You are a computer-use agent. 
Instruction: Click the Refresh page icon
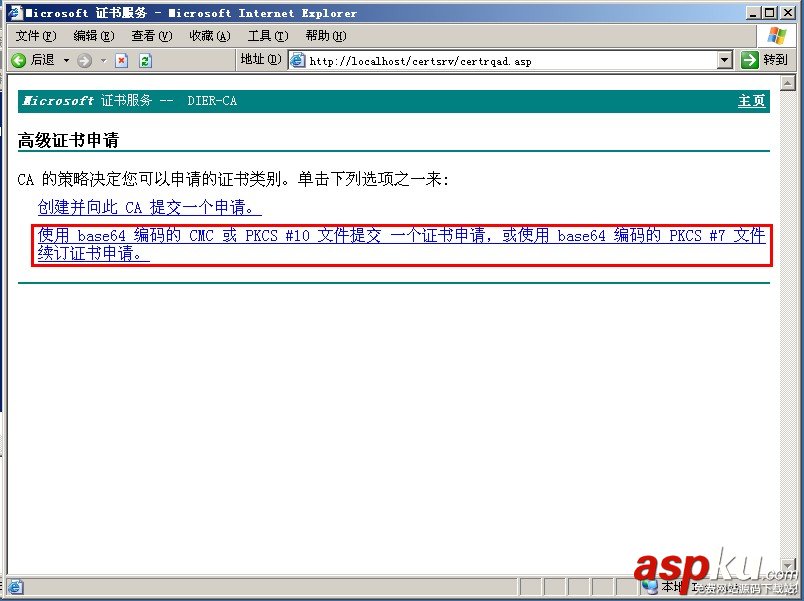(x=145, y=61)
